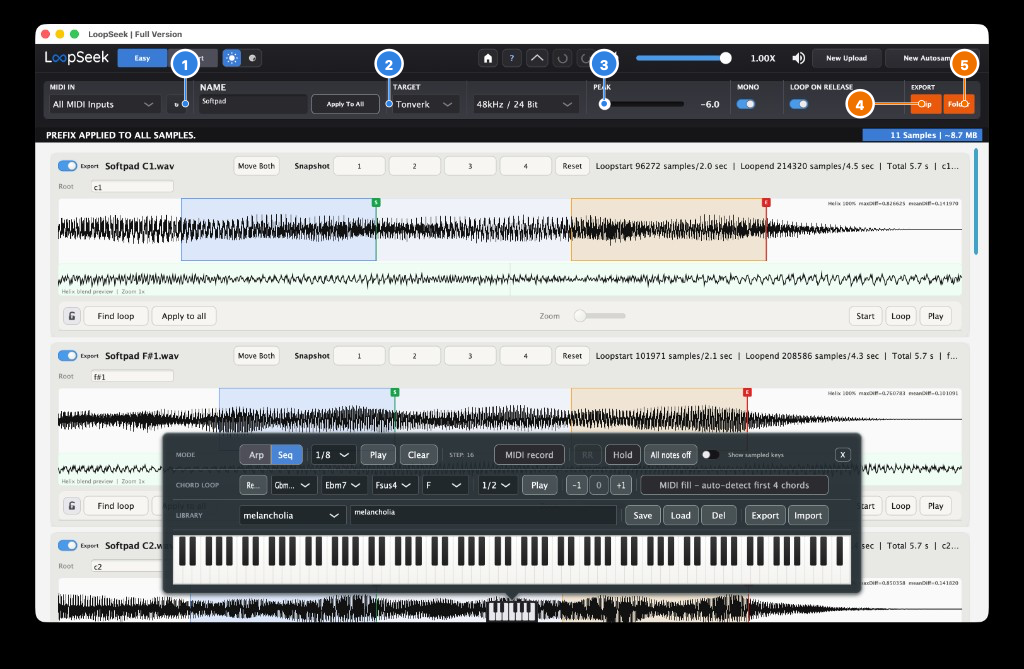Open the melancholia library dropdown

(x=291, y=515)
